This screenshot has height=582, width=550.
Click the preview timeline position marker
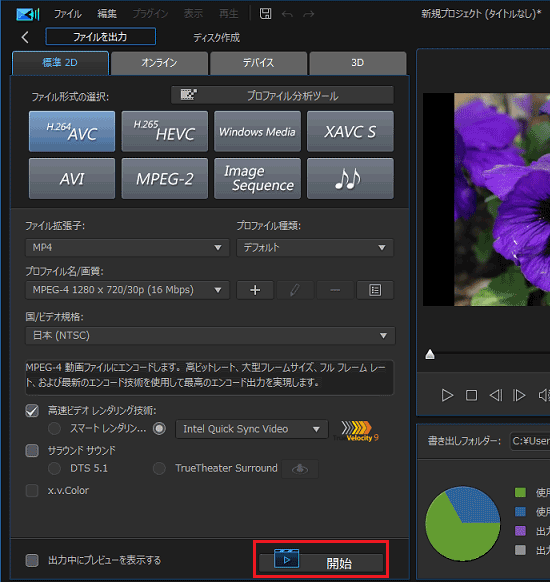(x=430, y=354)
